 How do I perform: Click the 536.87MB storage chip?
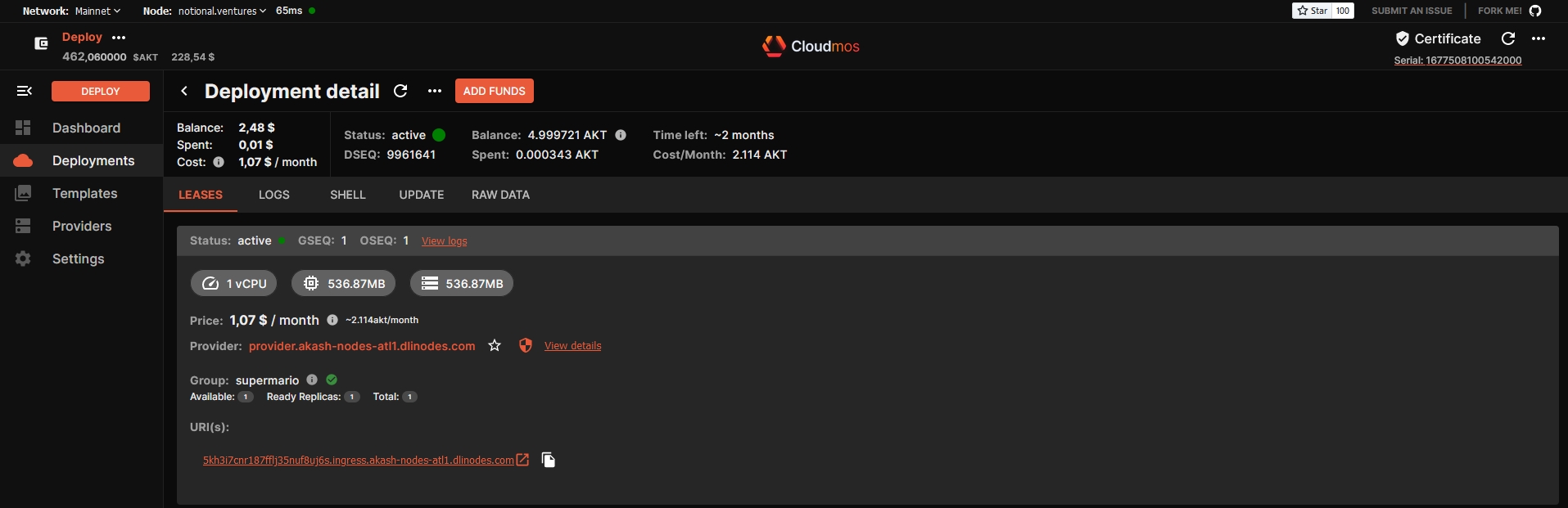[x=462, y=283]
